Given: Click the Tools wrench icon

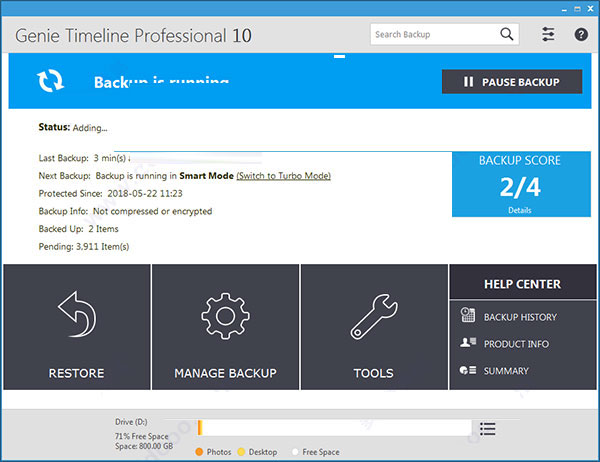Looking at the screenshot, I should pyautogui.click(x=373, y=318).
